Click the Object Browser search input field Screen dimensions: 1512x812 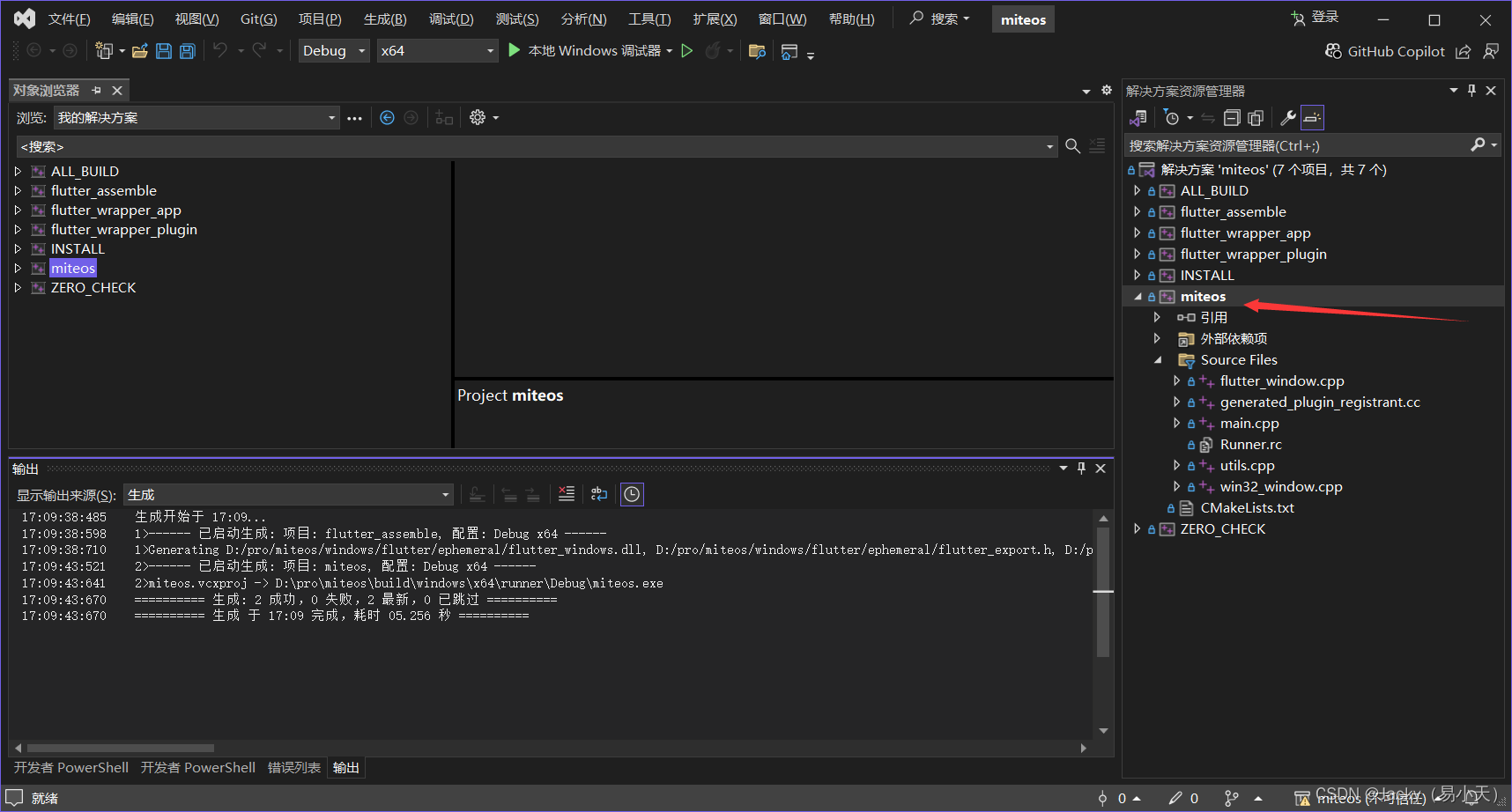pos(537,146)
